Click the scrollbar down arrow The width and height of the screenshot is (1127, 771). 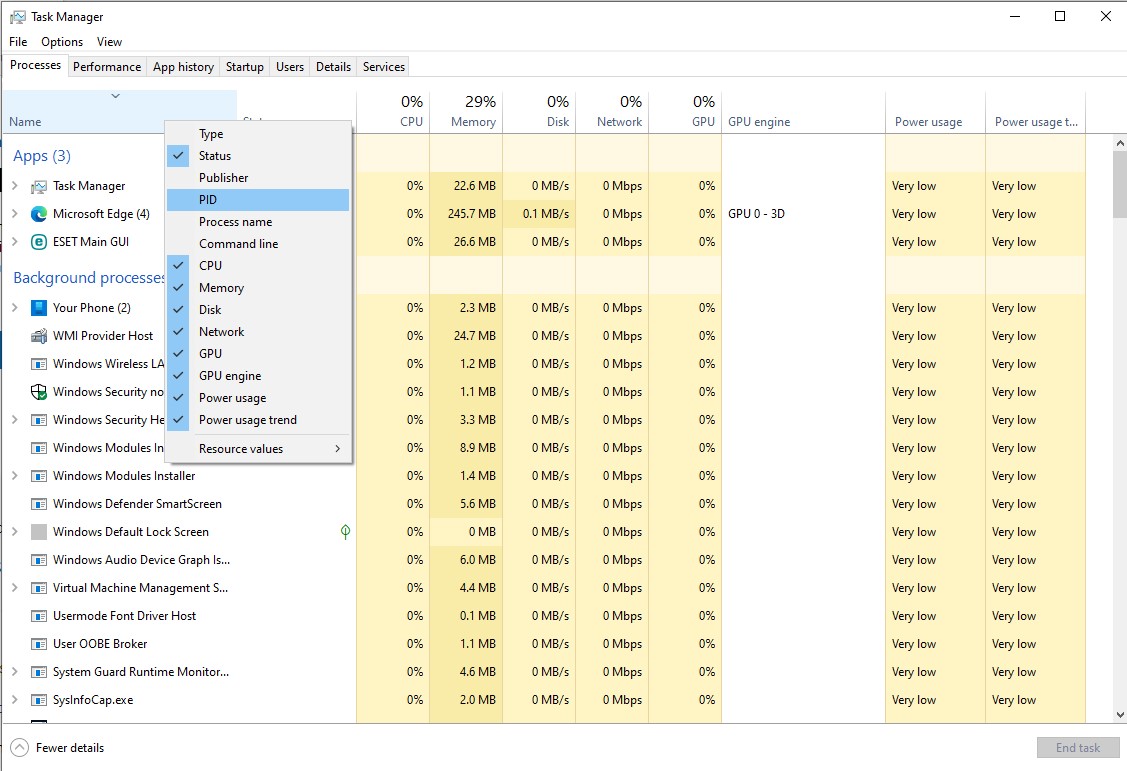click(x=1120, y=715)
